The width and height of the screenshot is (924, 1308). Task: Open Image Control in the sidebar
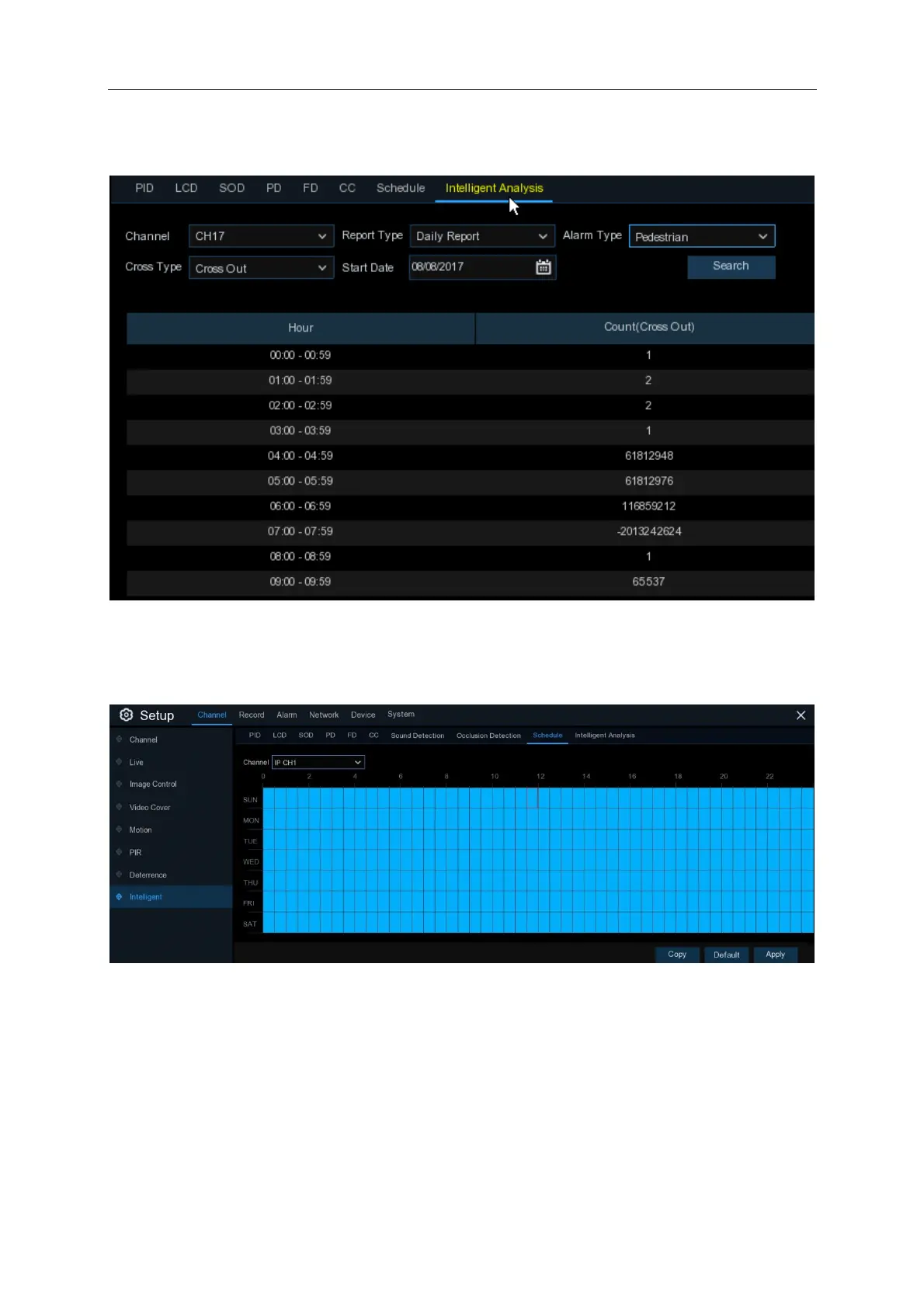click(x=153, y=784)
